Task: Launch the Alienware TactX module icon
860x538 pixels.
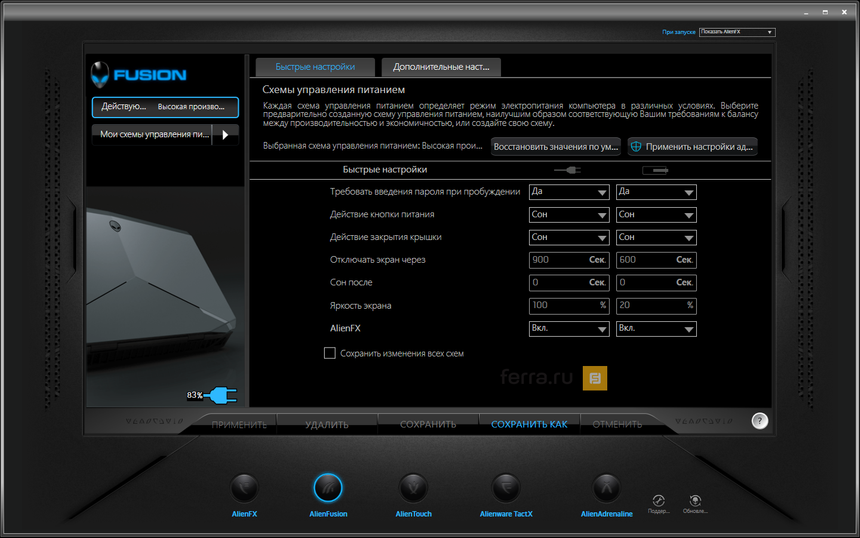Action: (x=506, y=487)
